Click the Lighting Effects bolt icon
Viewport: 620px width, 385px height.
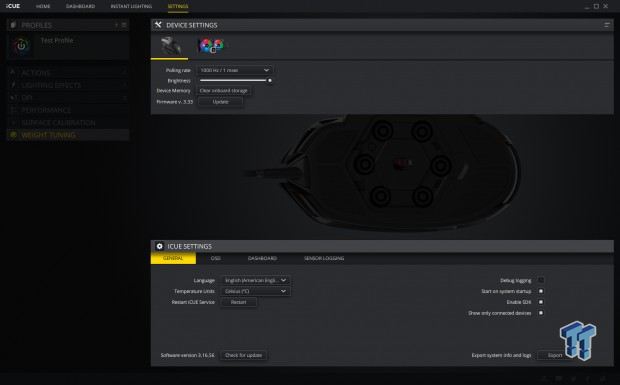(x=13, y=85)
